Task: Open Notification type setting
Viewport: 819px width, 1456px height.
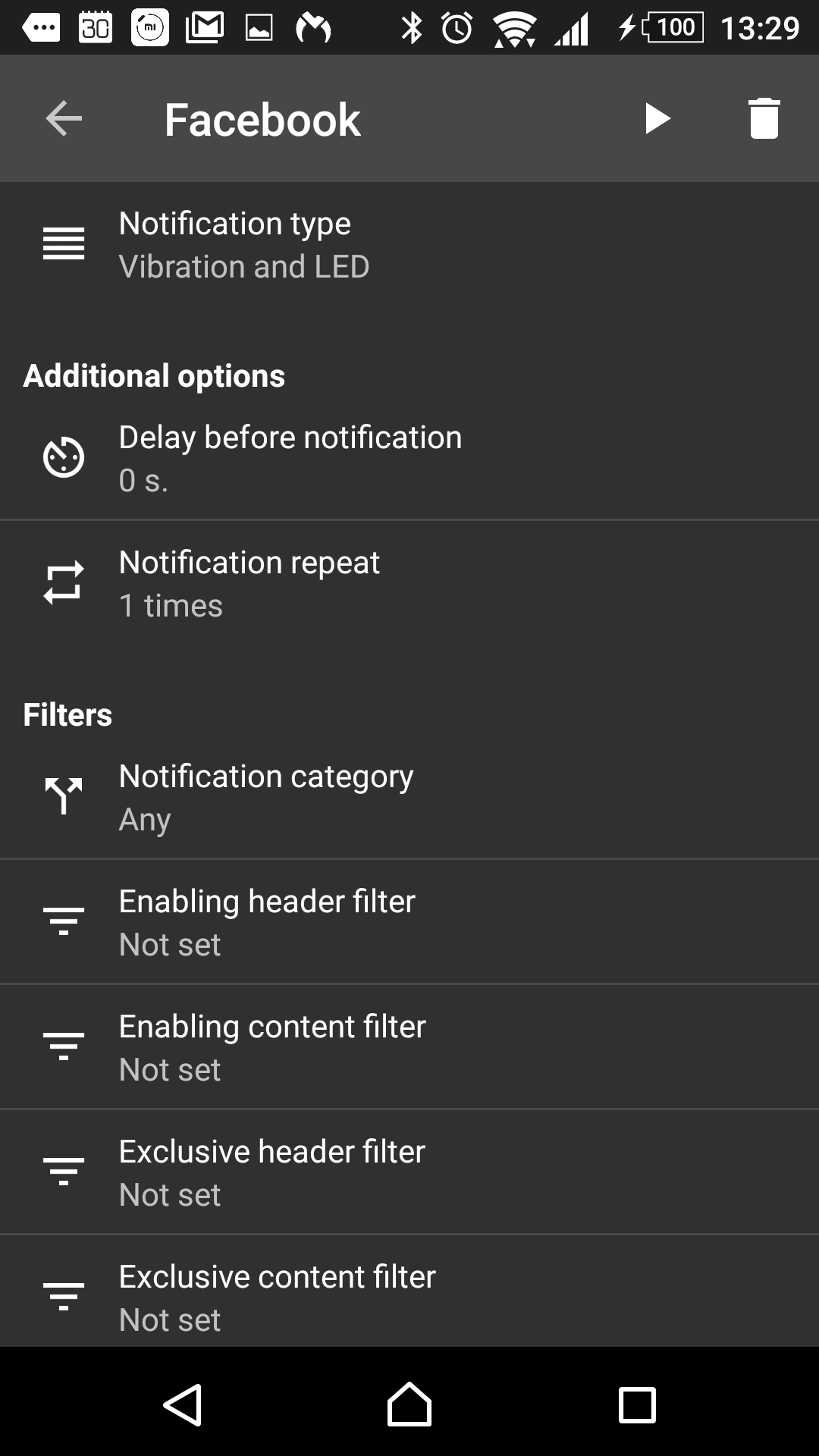Action: click(x=409, y=244)
